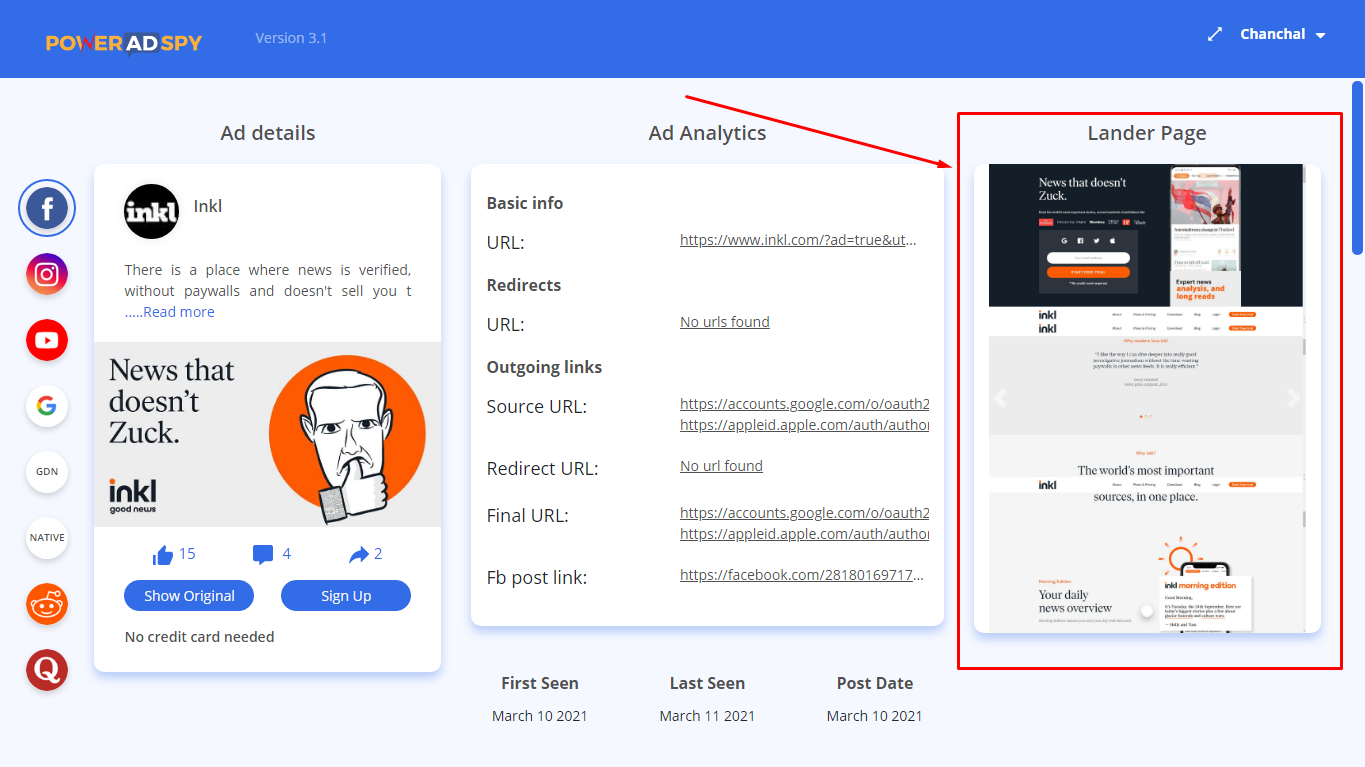Open Final URL accounts.google.com link

(x=804, y=513)
